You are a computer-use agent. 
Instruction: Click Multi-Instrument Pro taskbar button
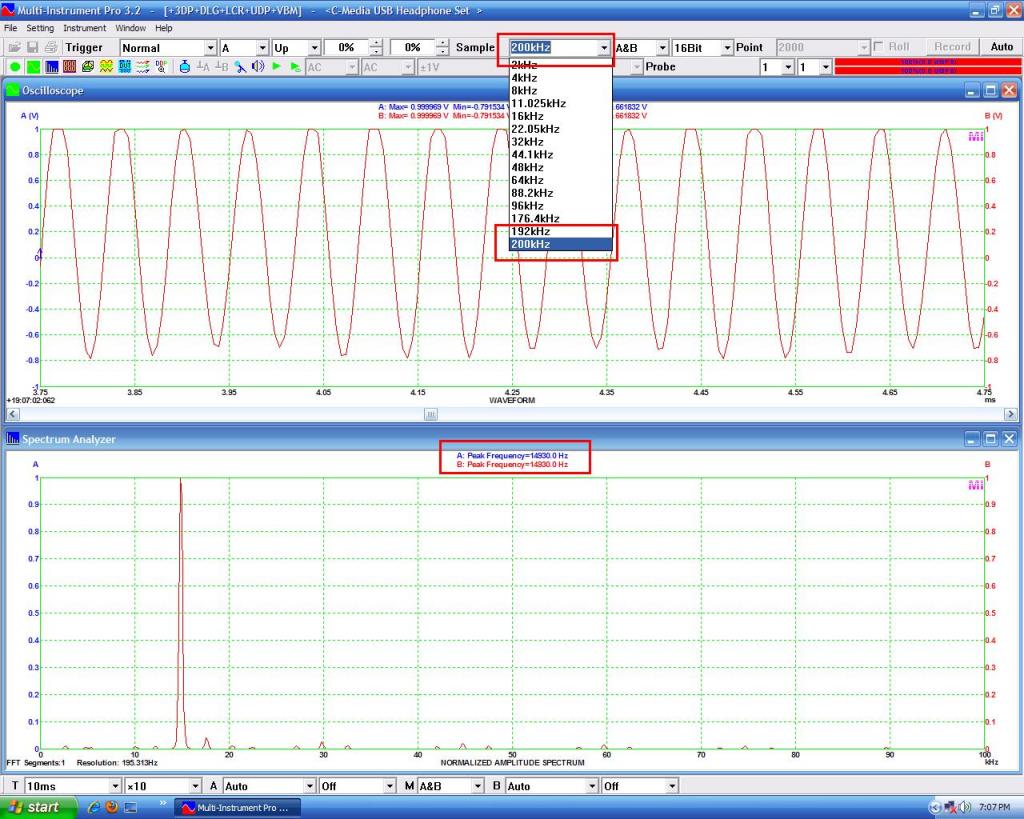[237, 808]
